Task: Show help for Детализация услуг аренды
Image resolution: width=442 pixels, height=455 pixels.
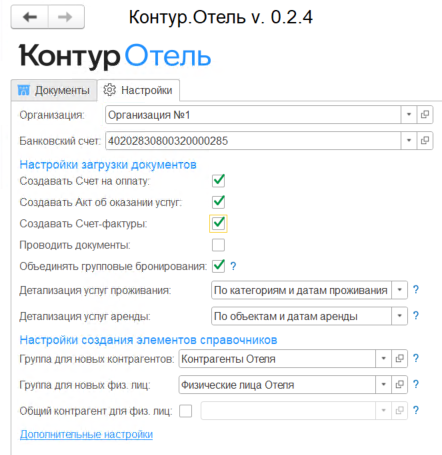Action: [x=416, y=315]
